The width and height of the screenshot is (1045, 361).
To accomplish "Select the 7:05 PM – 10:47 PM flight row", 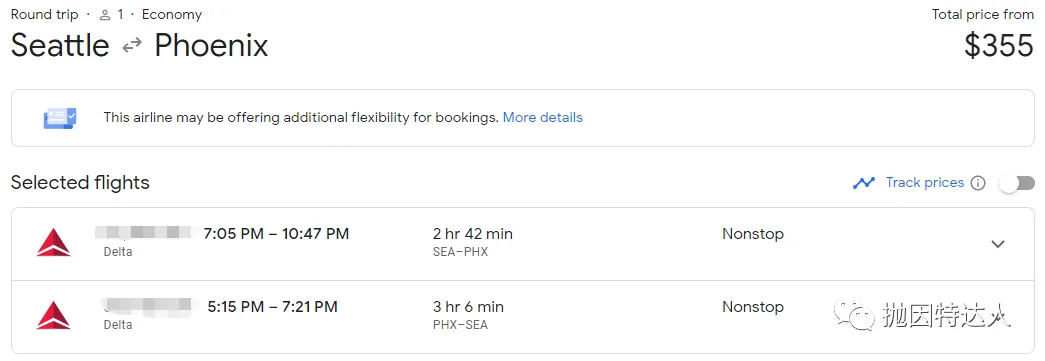I will tap(522, 244).
